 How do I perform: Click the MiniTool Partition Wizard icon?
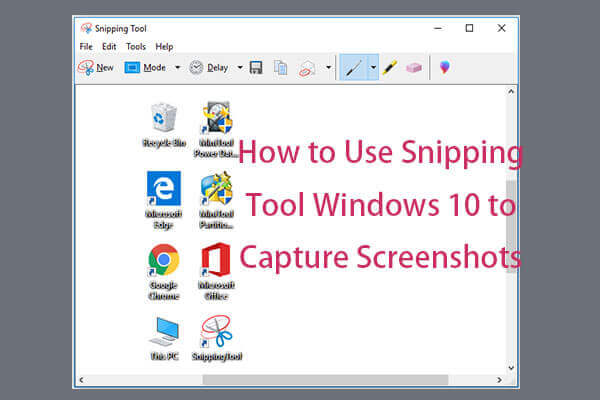[x=217, y=188]
